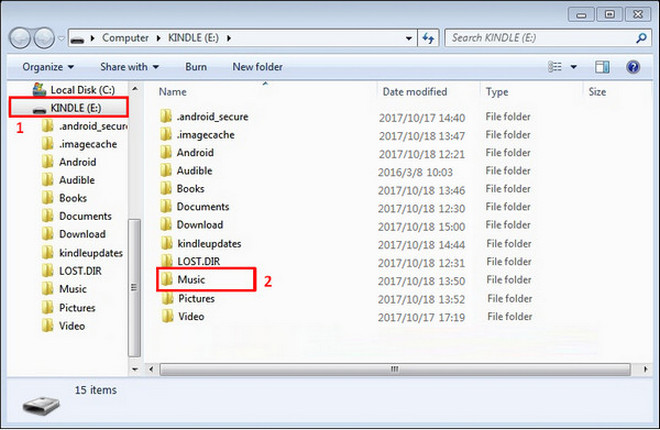Image resolution: width=660 pixels, height=430 pixels.
Task: Click the .imagecache folder icon in file list
Action: pyautogui.click(x=166, y=134)
